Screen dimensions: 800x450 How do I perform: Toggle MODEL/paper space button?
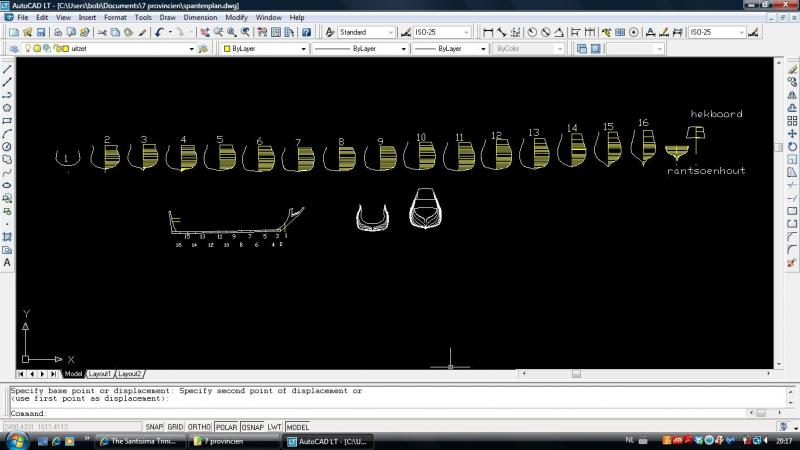coord(297,427)
